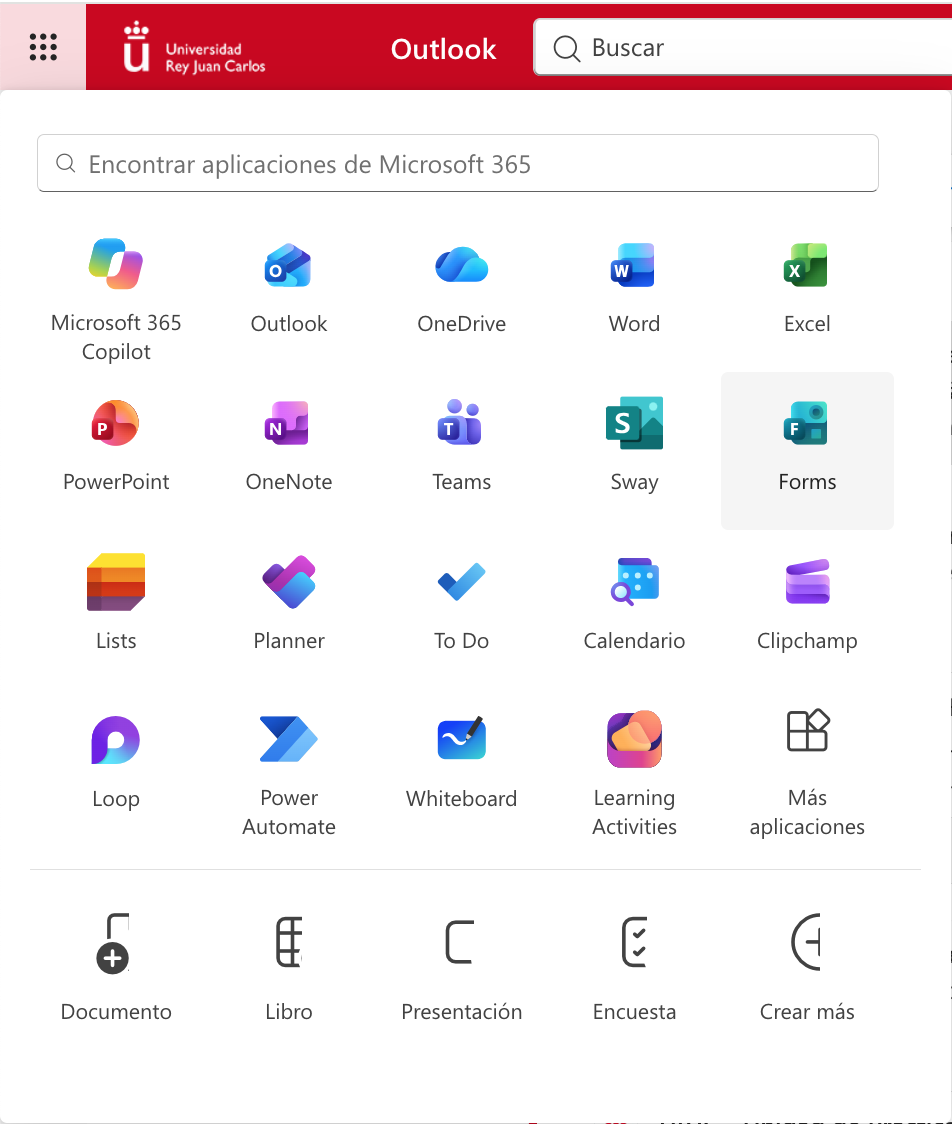
Task: Launch the Outlook app tile
Action: [x=289, y=293]
